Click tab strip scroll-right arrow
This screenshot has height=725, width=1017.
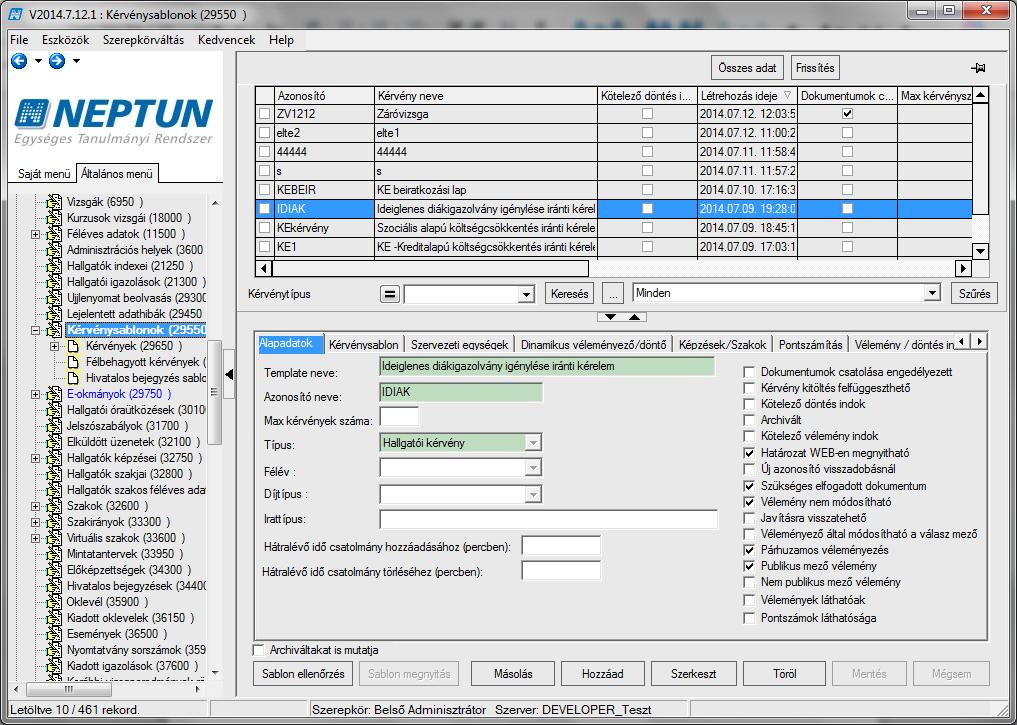click(x=979, y=341)
